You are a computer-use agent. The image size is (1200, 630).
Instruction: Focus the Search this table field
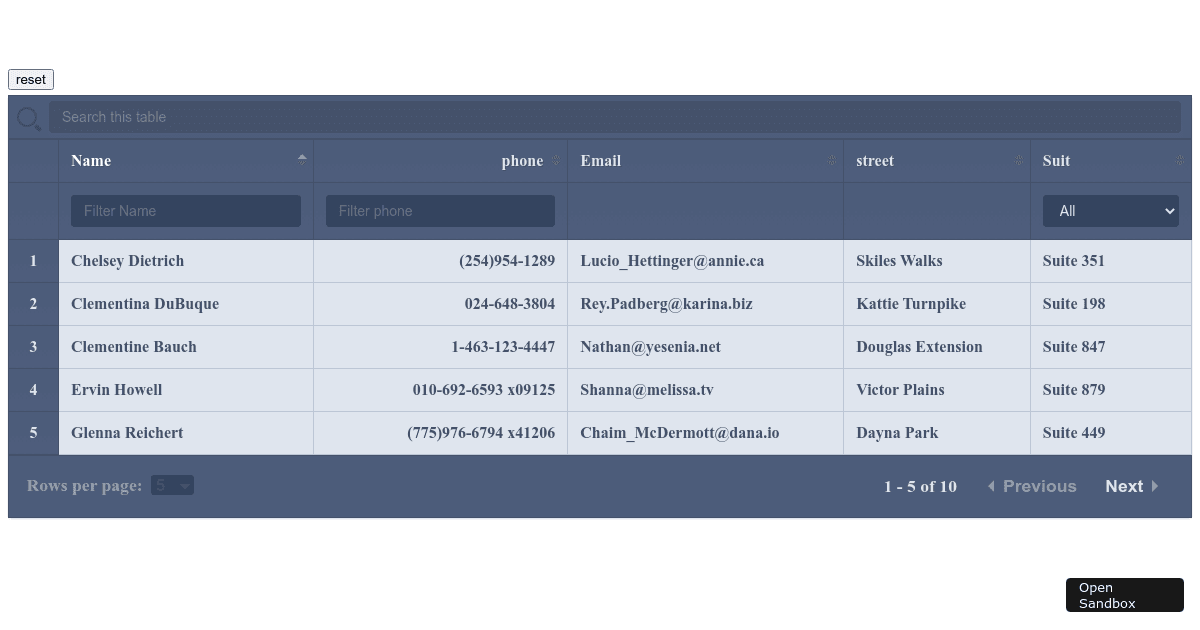614,117
